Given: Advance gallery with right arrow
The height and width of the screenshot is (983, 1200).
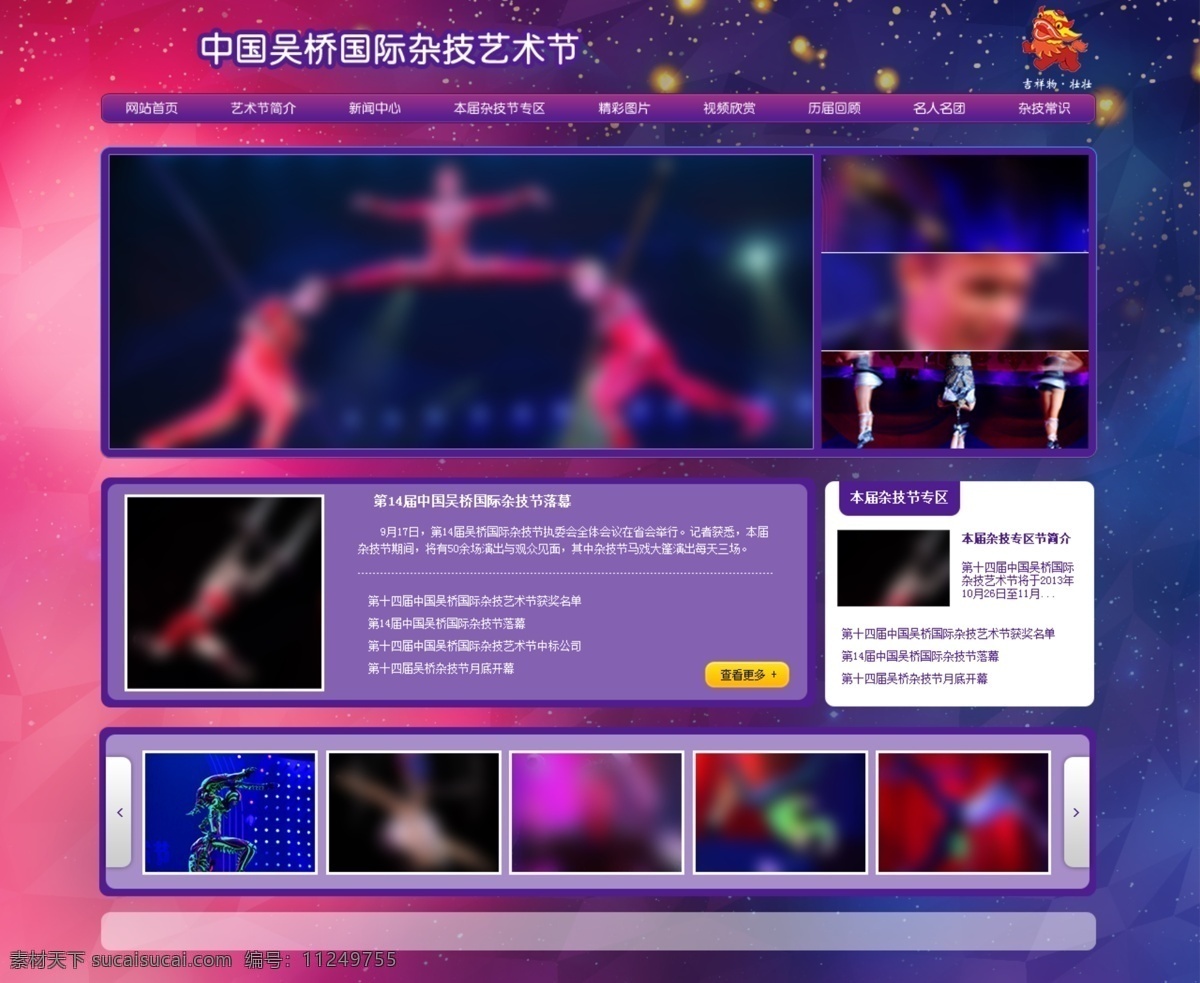Looking at the screenshot, I should [x=1076, y=812].
